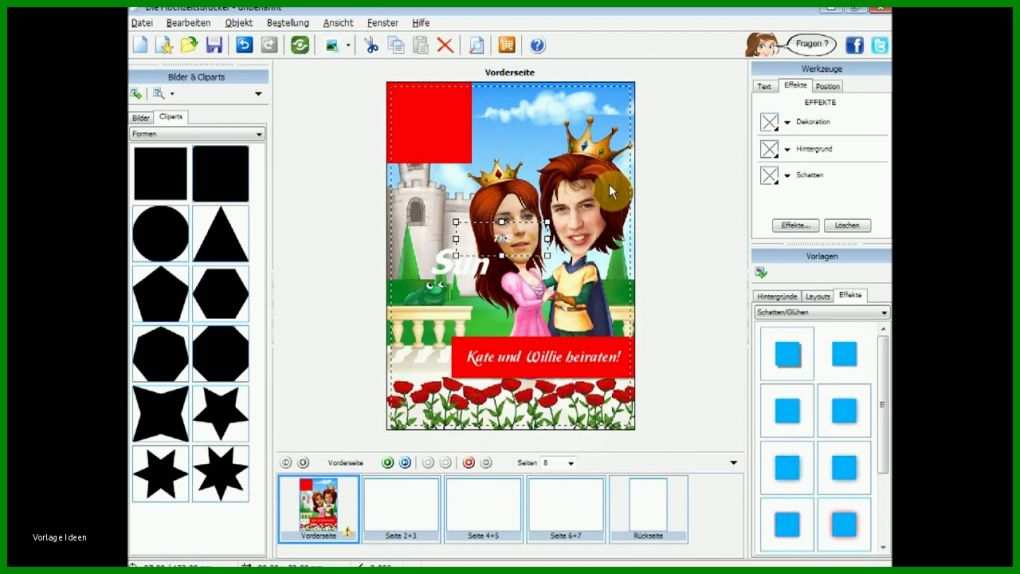
Task: Delete object with the red X icon
Action: pyautogui.click(x=445, y=45)
